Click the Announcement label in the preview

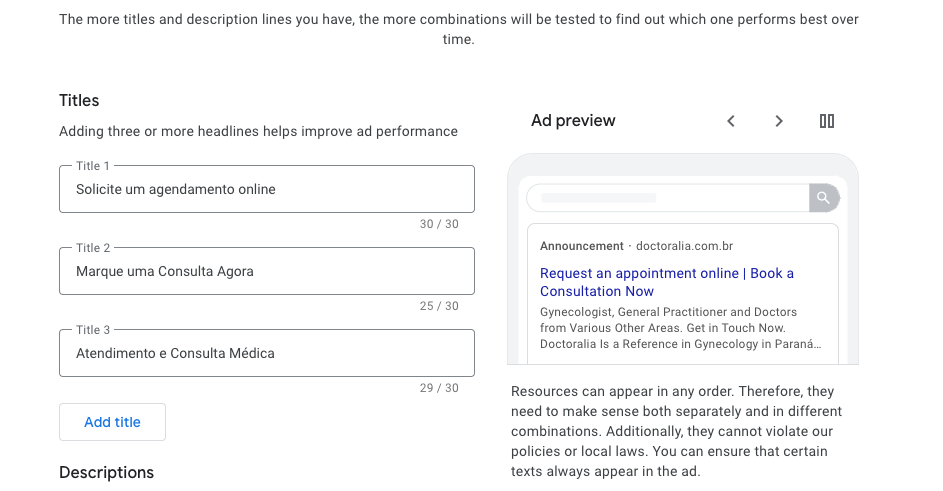click(x=582, y=246)
